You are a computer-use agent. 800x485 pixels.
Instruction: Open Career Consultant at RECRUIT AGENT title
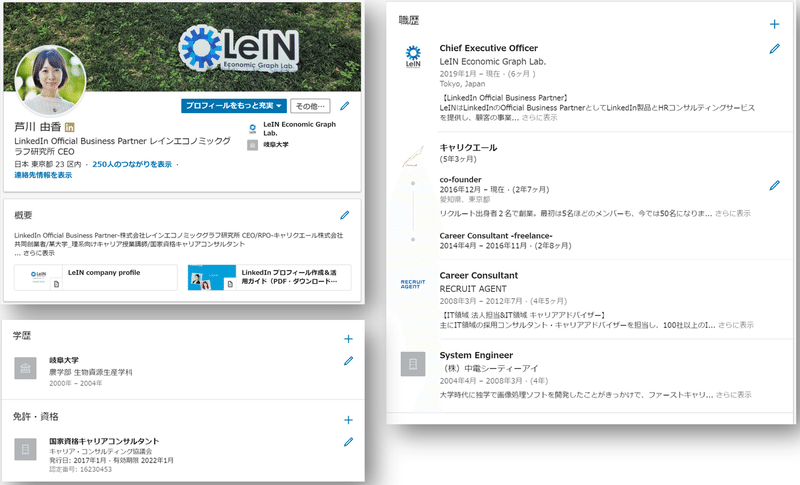pos(479,275)
